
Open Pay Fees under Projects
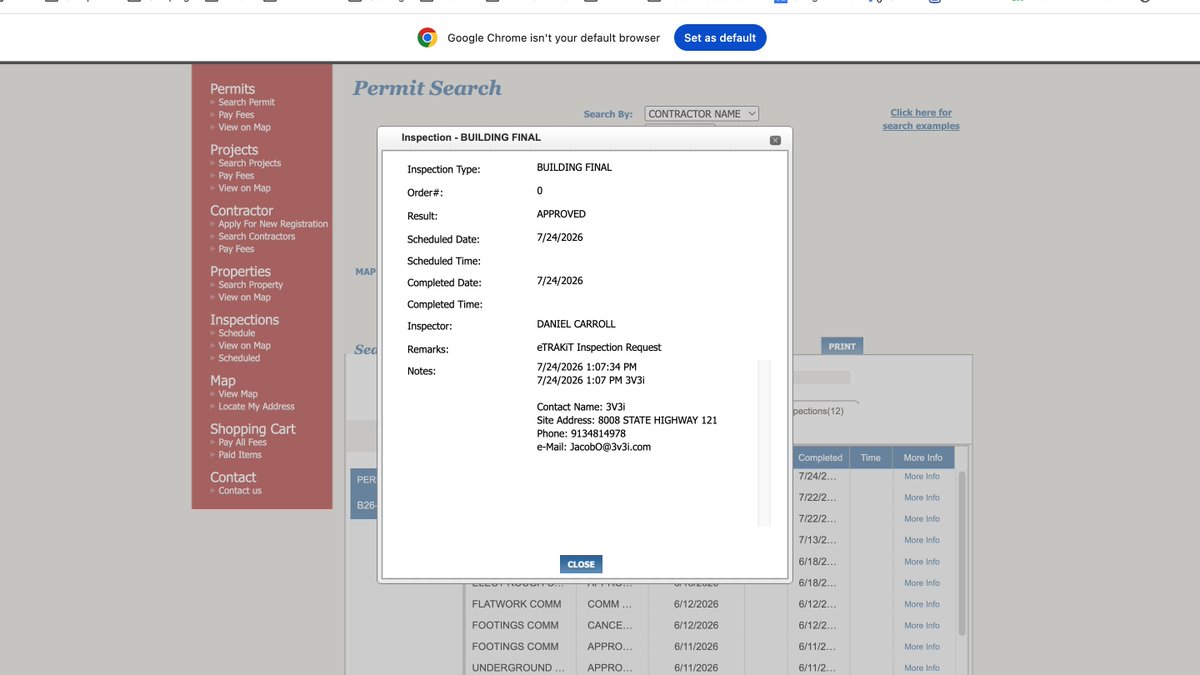tap(236, 176)
